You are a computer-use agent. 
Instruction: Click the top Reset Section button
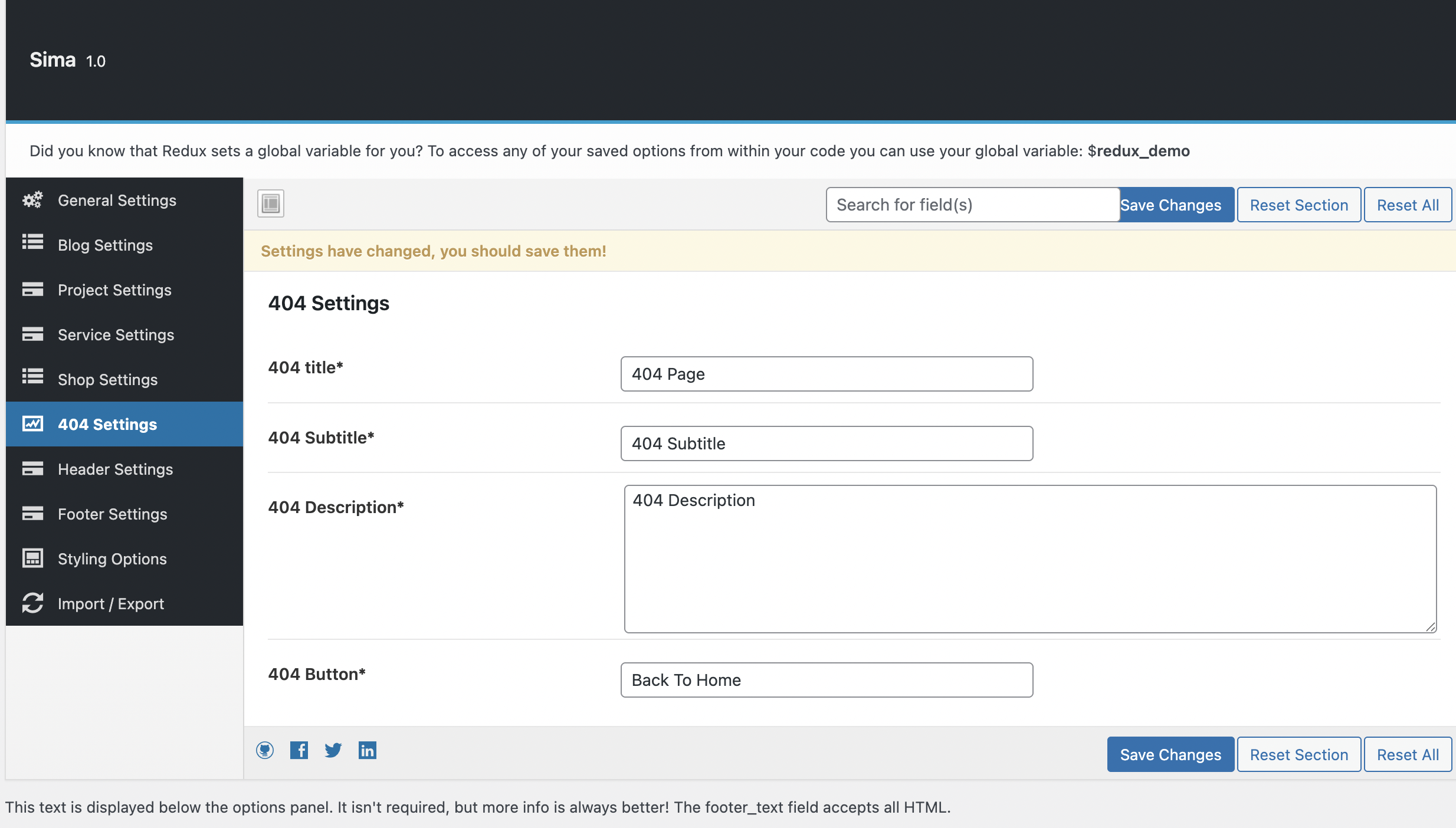tap(1299, 205)
